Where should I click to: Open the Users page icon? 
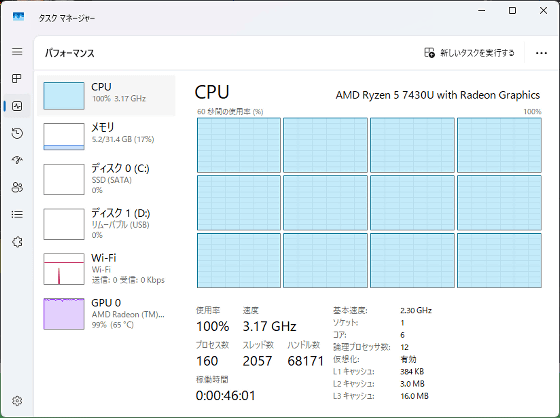point(17,187)
